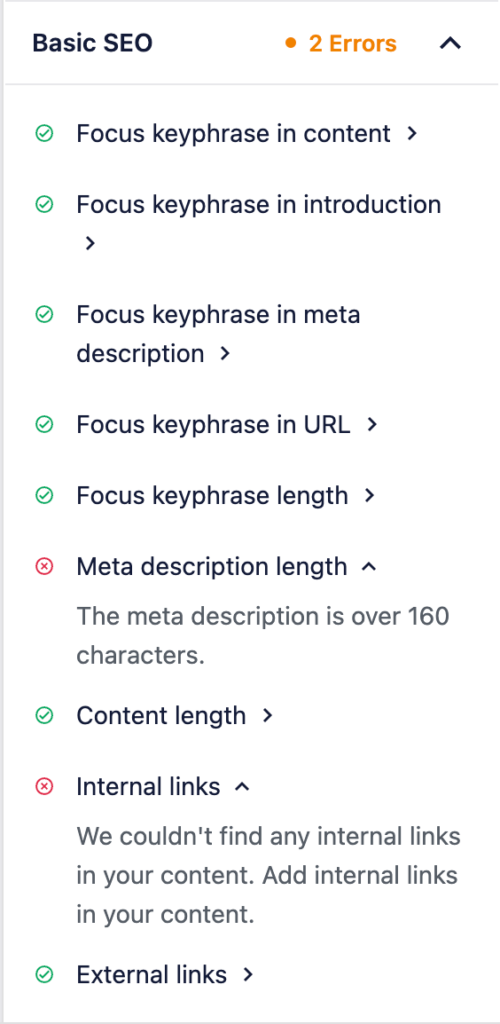The image size is (500, 1024).
Task: Collapse the Meta description length details arrow
Action: point(369,567)
